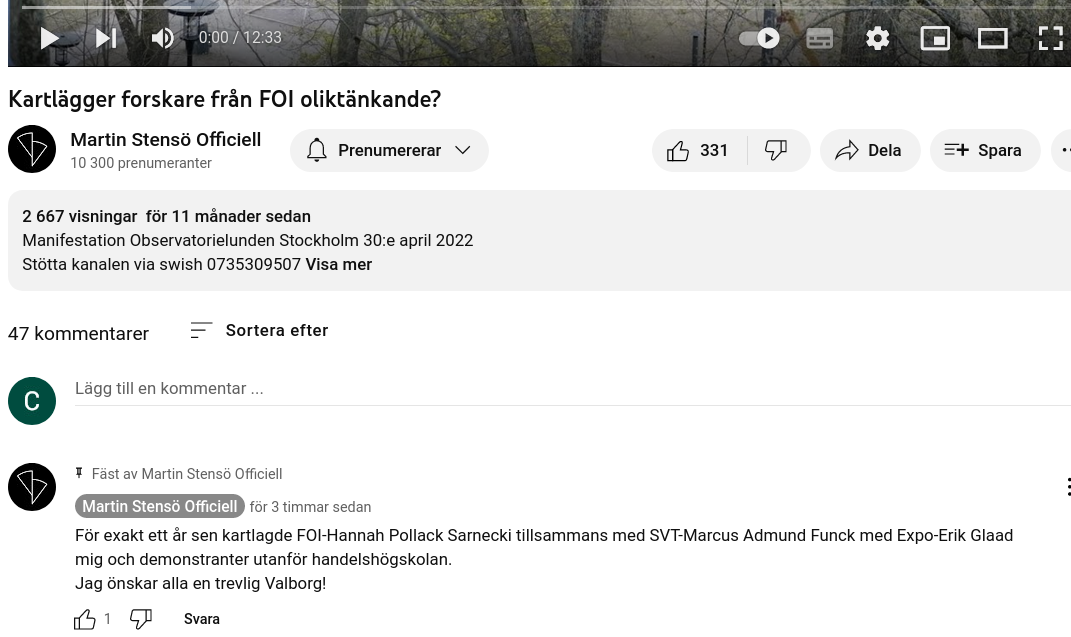Open video settings gear
This screenshot has width=1071, height=637.
tap(877, 38)
